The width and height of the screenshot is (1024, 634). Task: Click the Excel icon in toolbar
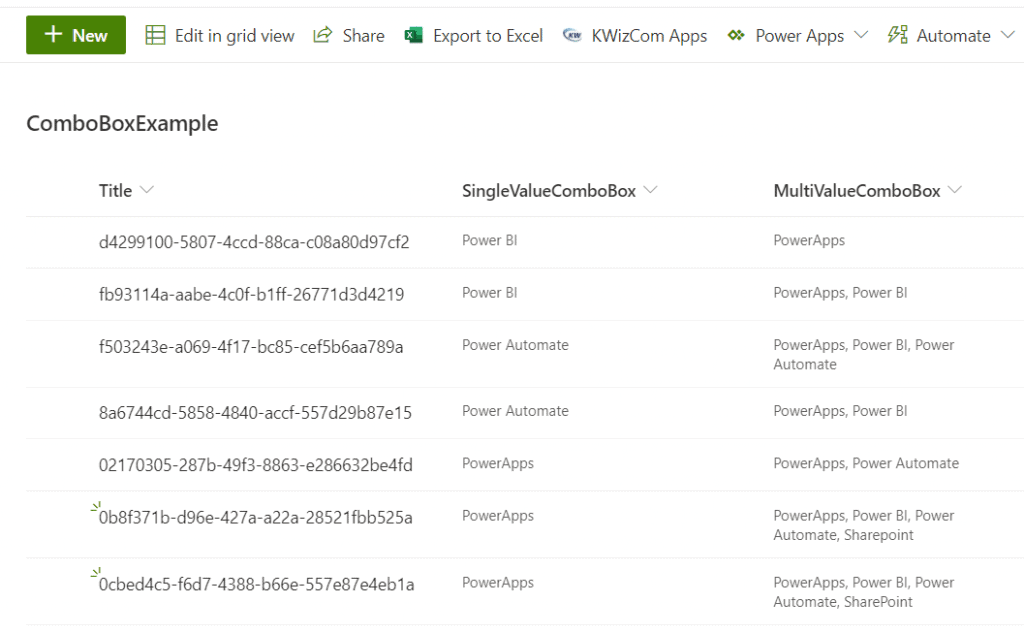pos(413,35)
